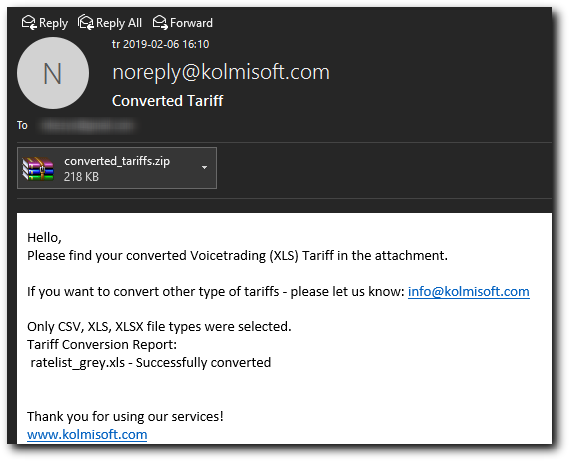Open the info@kolmisoft.com email link
This screenshot has height=461, width=569.
(x=468, y=291)
